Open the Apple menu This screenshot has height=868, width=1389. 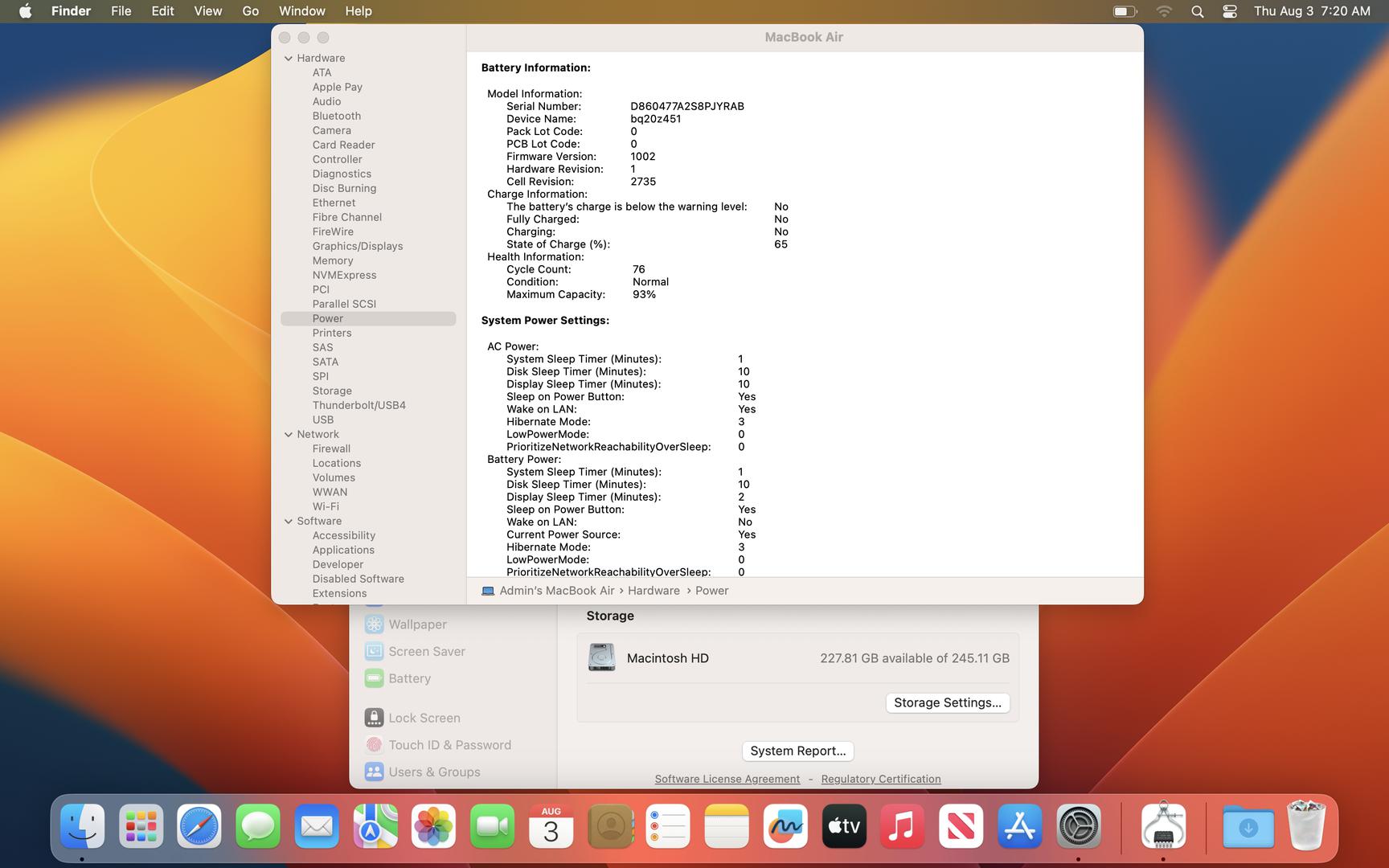coord(26,11)
